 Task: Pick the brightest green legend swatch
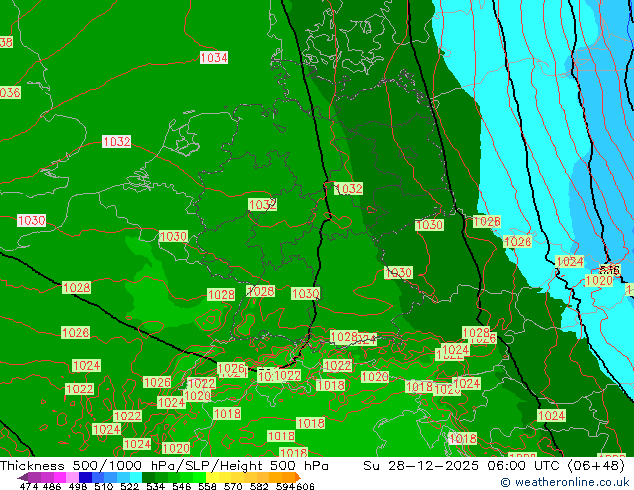(199, 477)
